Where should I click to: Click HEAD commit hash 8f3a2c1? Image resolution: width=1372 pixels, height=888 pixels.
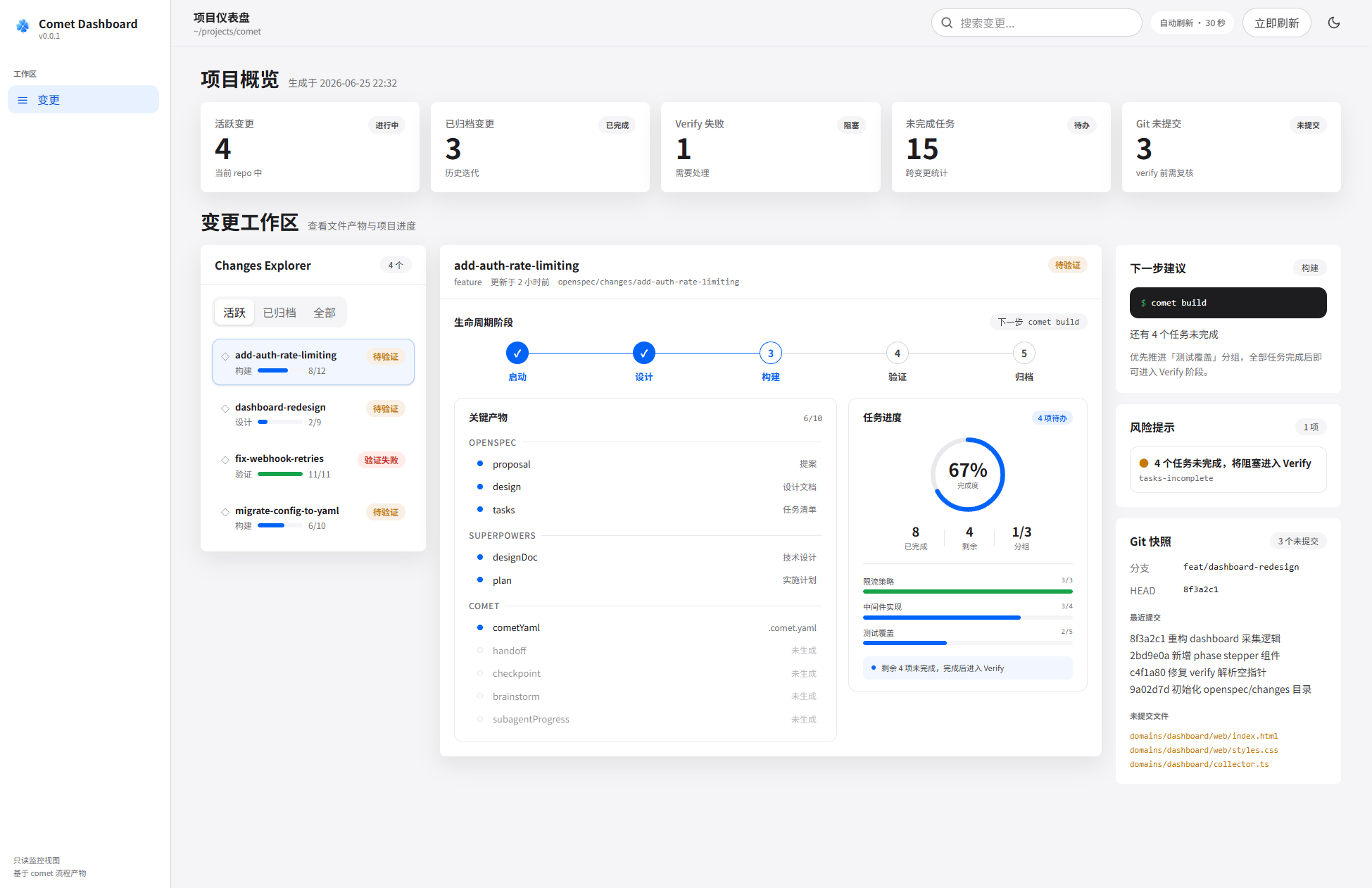point(1200,589)
